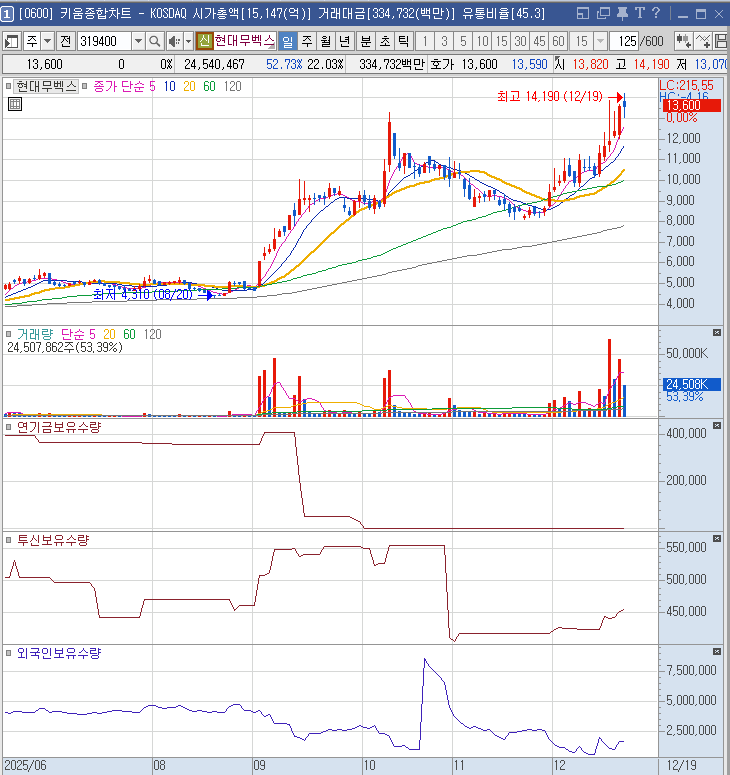Click the candle count field showing 125
This screenshot has height=775, width=730.
tap(627, 41)
